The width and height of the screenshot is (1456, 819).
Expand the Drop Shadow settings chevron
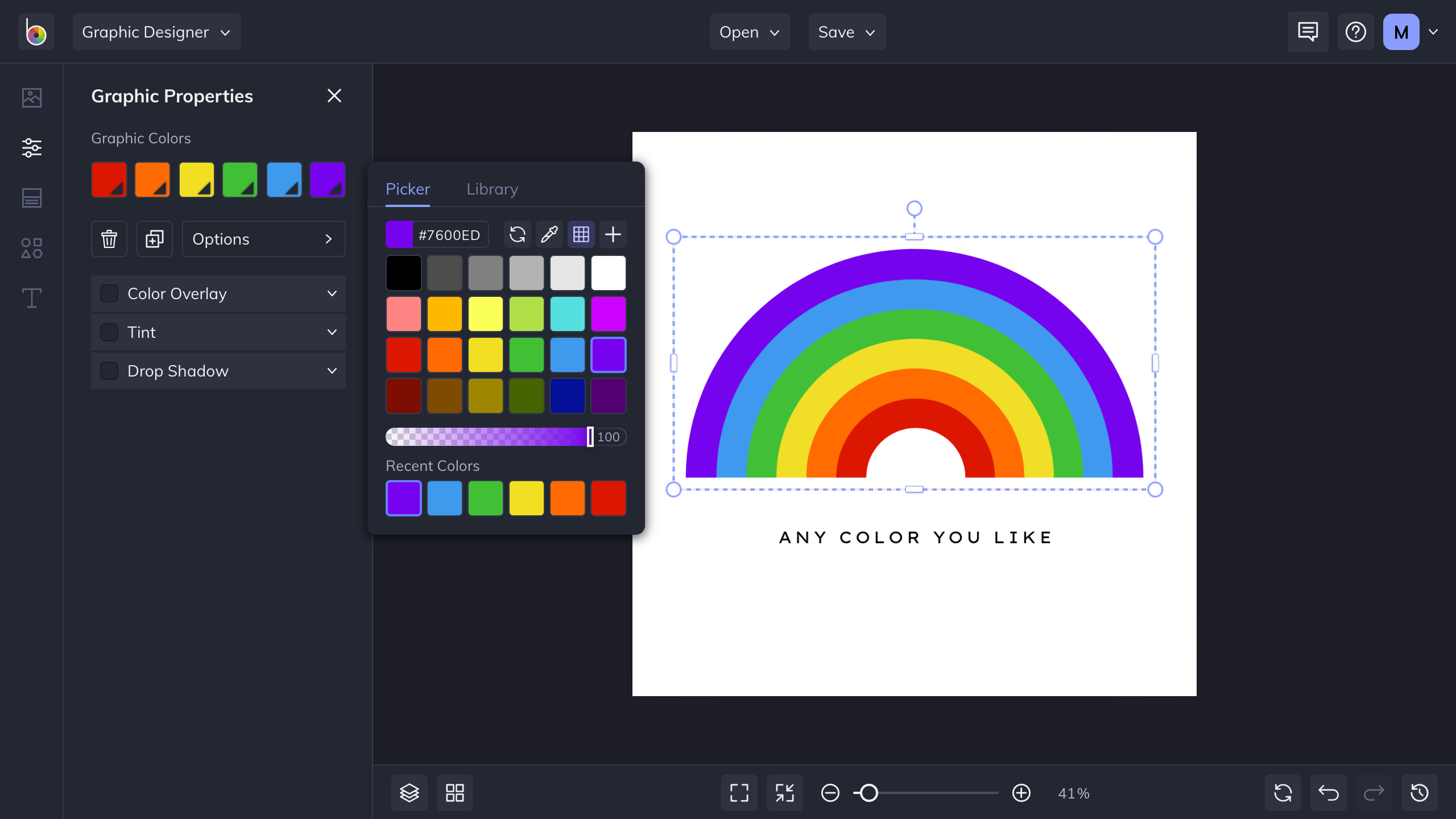pos(333,371)
